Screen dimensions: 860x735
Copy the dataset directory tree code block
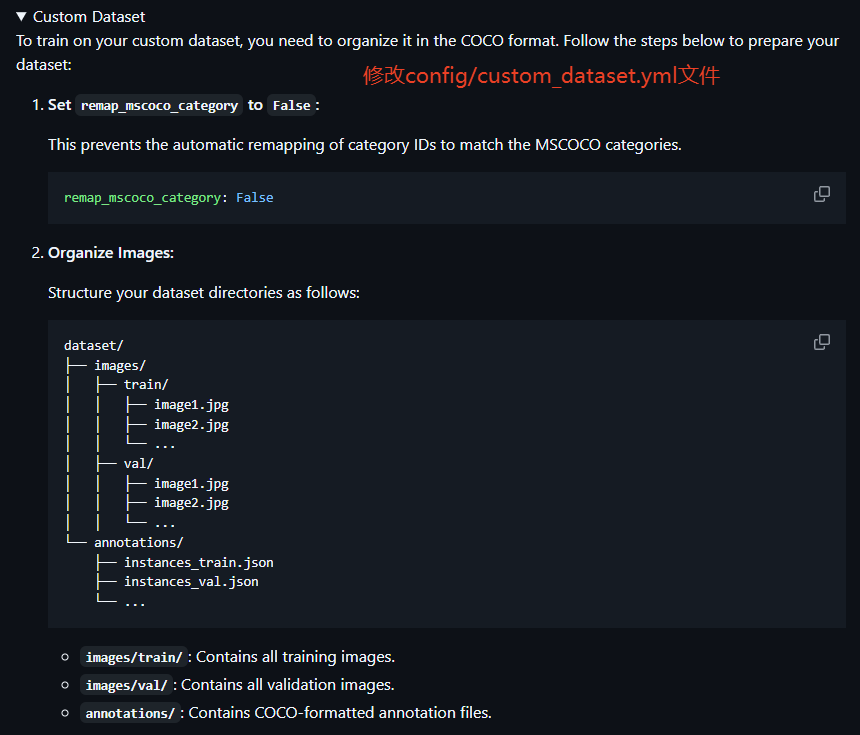coord(821,342)
